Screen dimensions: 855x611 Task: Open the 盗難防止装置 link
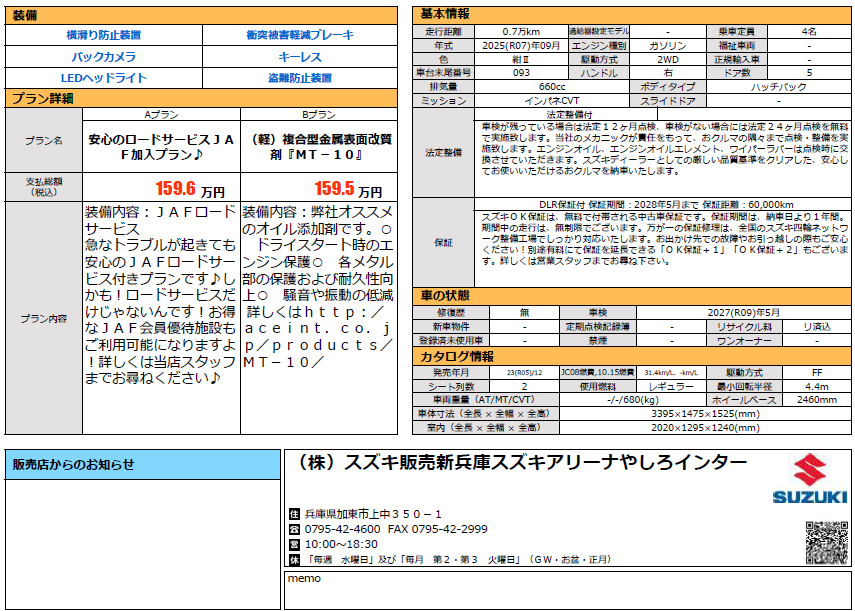click(x=300, y=78)
